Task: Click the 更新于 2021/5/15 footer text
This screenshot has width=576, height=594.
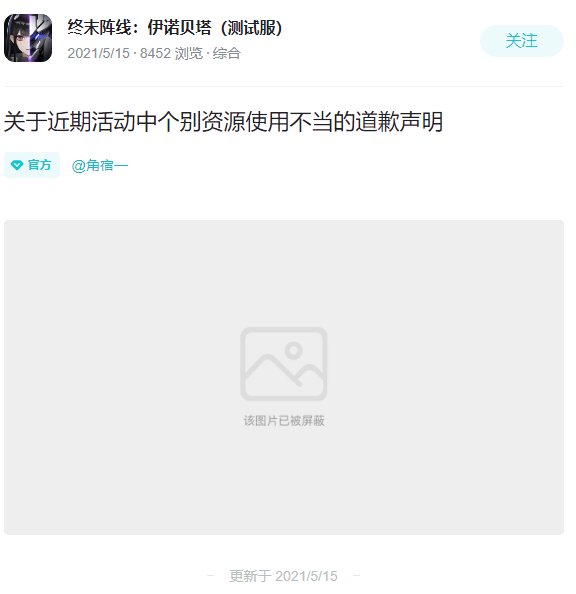Action: point(283,576)
